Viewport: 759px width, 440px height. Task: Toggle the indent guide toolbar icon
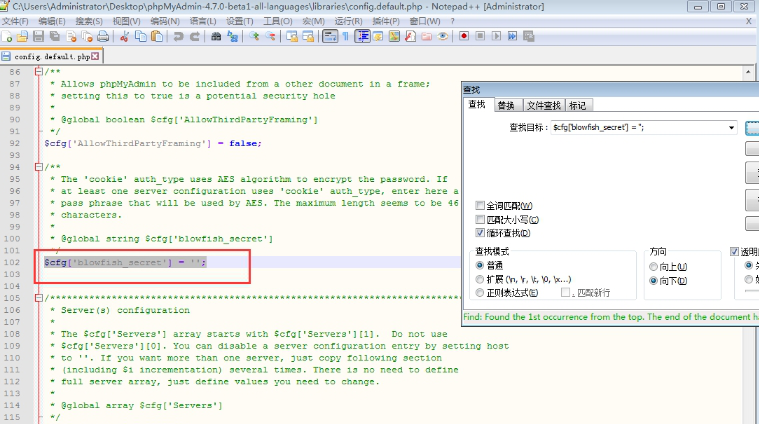pos(362,36)
